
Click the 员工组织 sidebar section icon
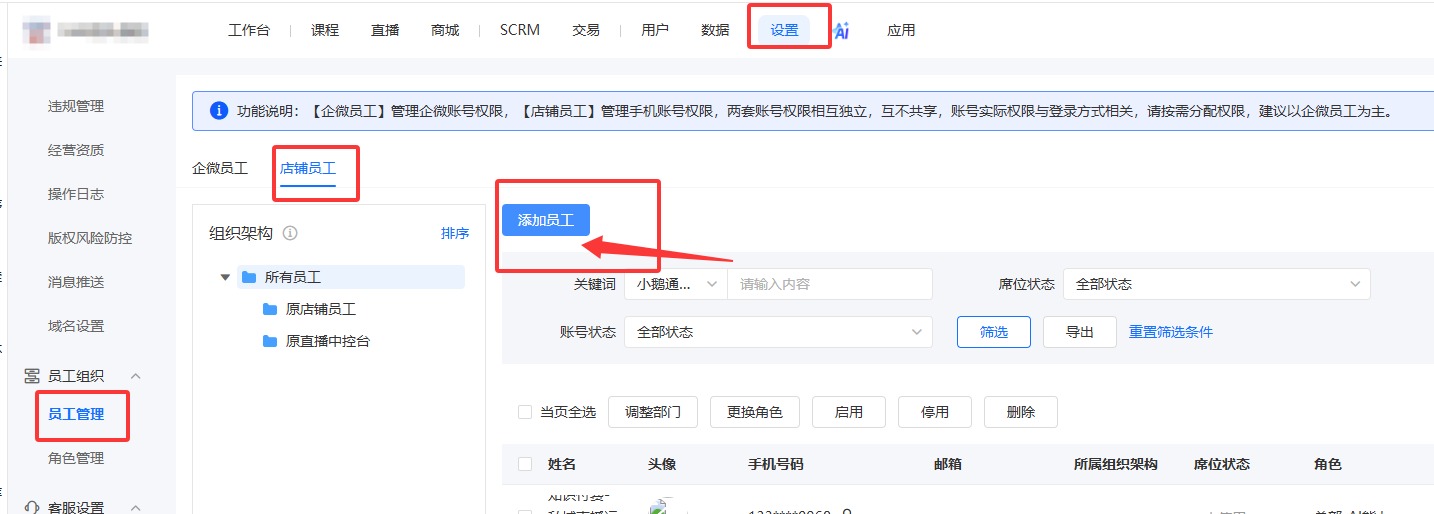(31, 376)
